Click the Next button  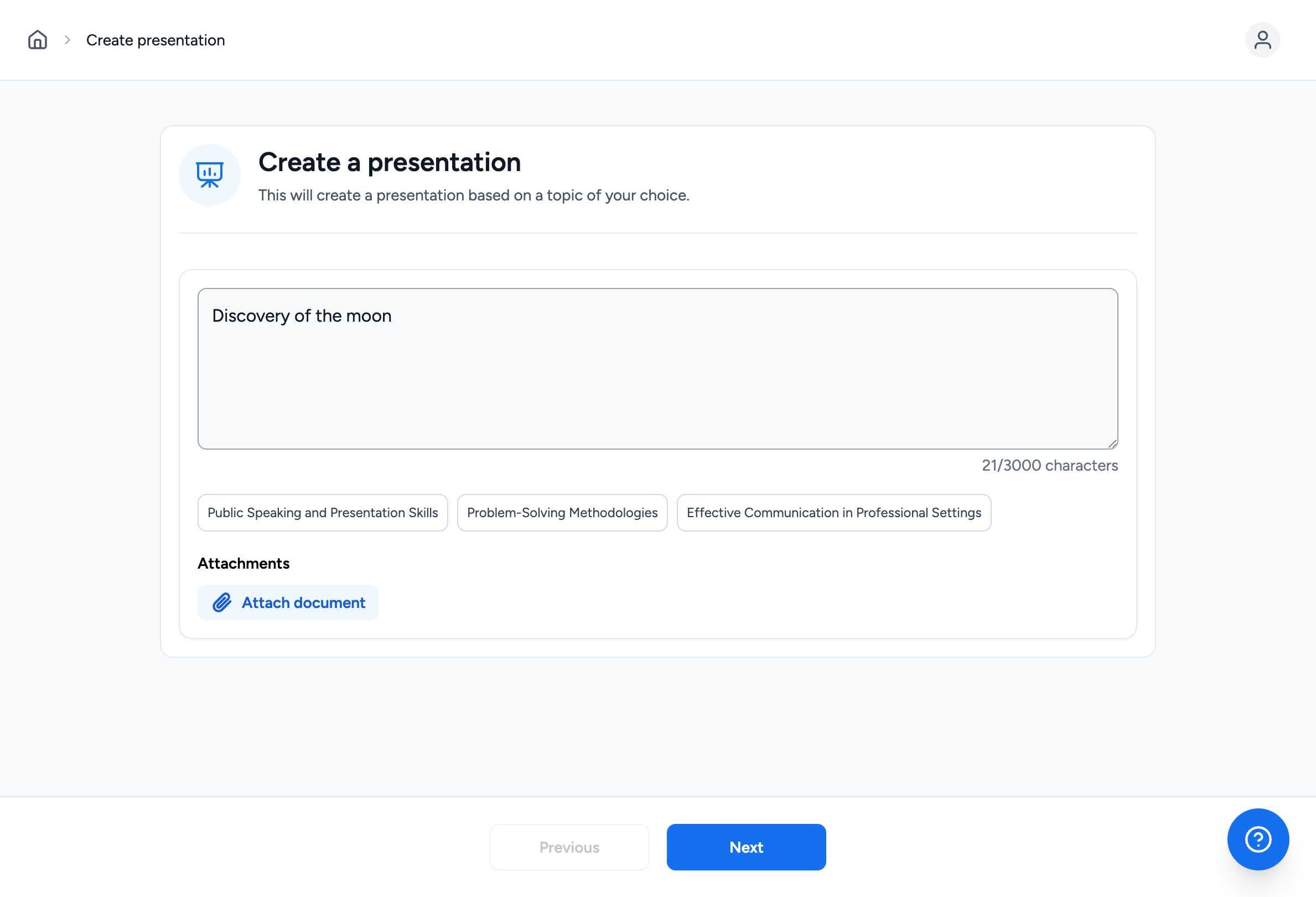(x=746, y=847)
